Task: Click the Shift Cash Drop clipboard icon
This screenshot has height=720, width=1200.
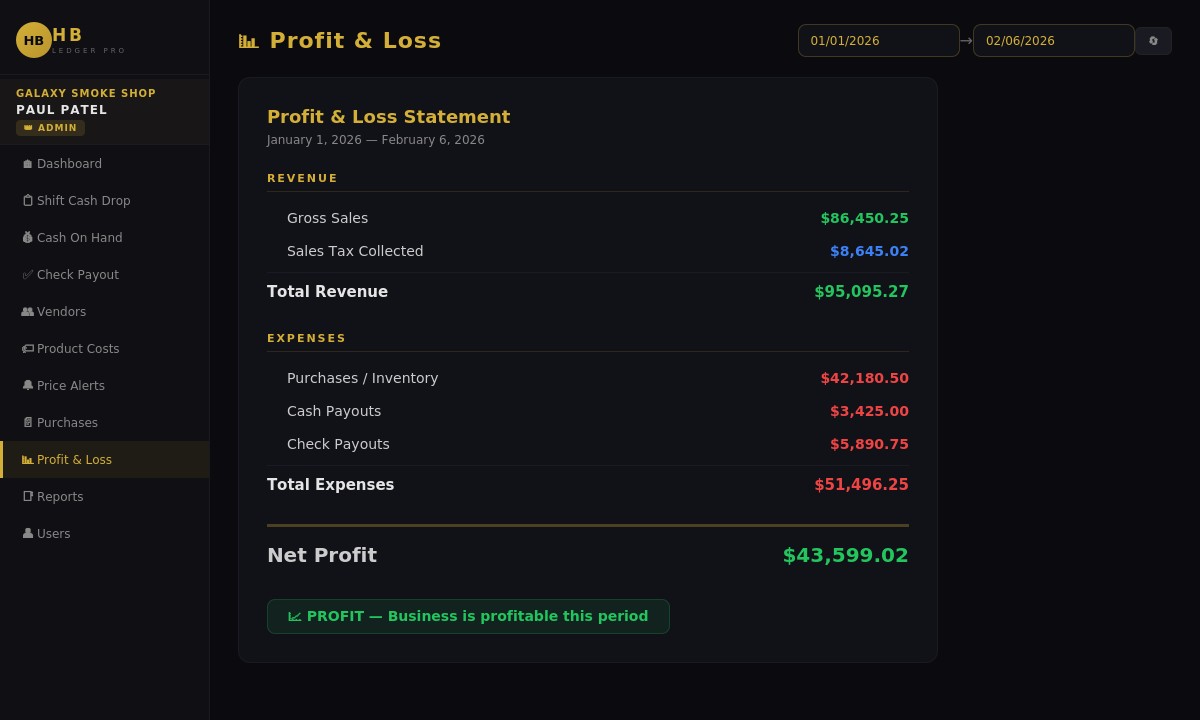Action: click(x=28, y=200)
